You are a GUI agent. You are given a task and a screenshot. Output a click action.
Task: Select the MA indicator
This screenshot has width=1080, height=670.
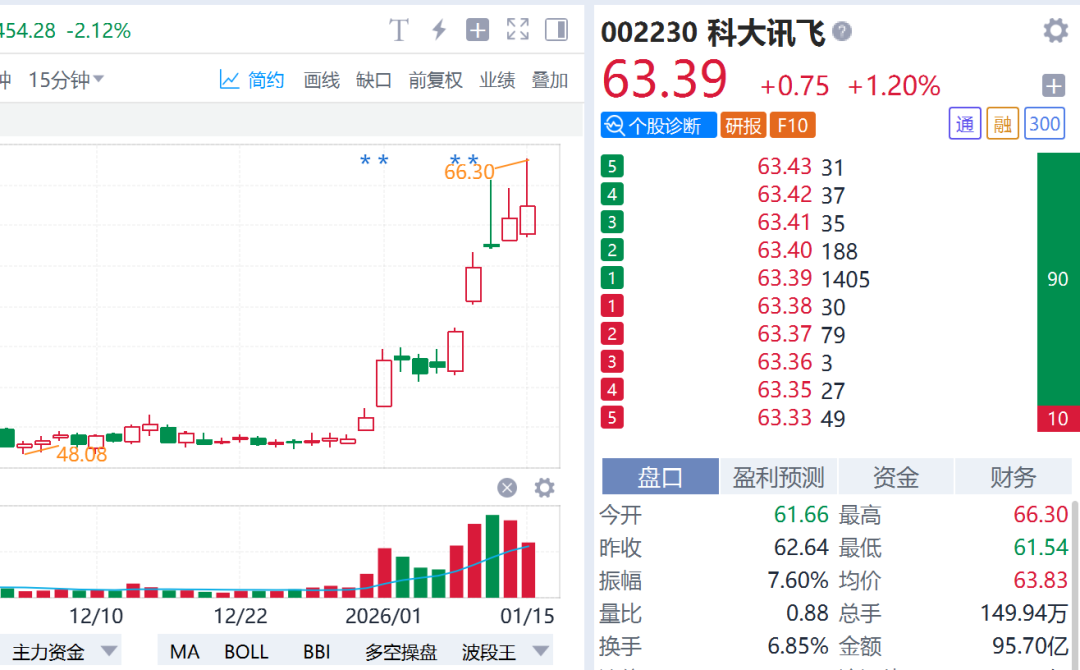(185, 651)
